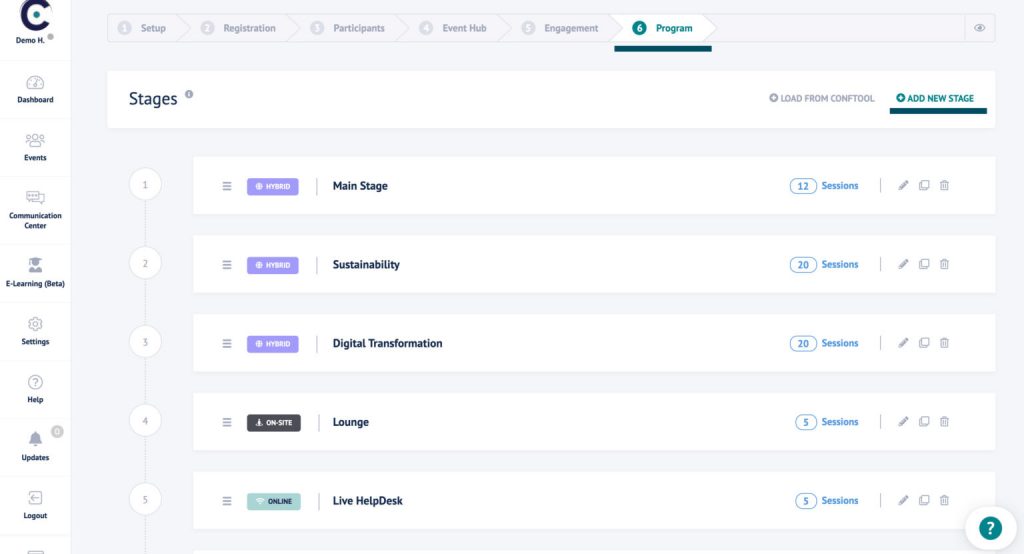
Task: Click Live HelpDesk row drag handle
Action: [227, 501]
